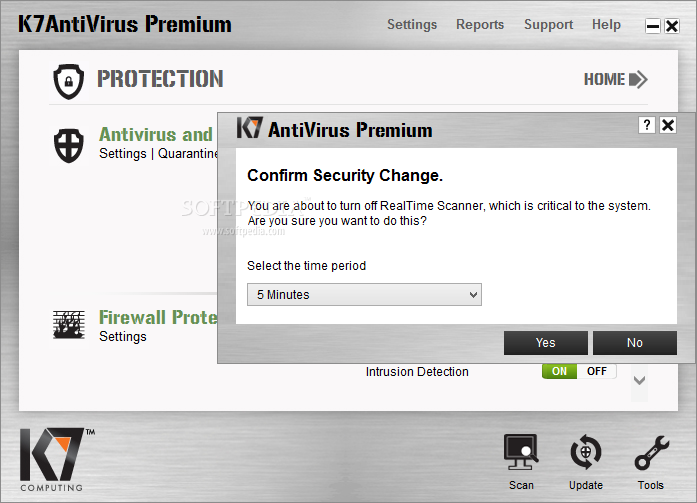697x503 pixels.
Task: Click the Antivirus shield cross icon
Action: [68, 145]
